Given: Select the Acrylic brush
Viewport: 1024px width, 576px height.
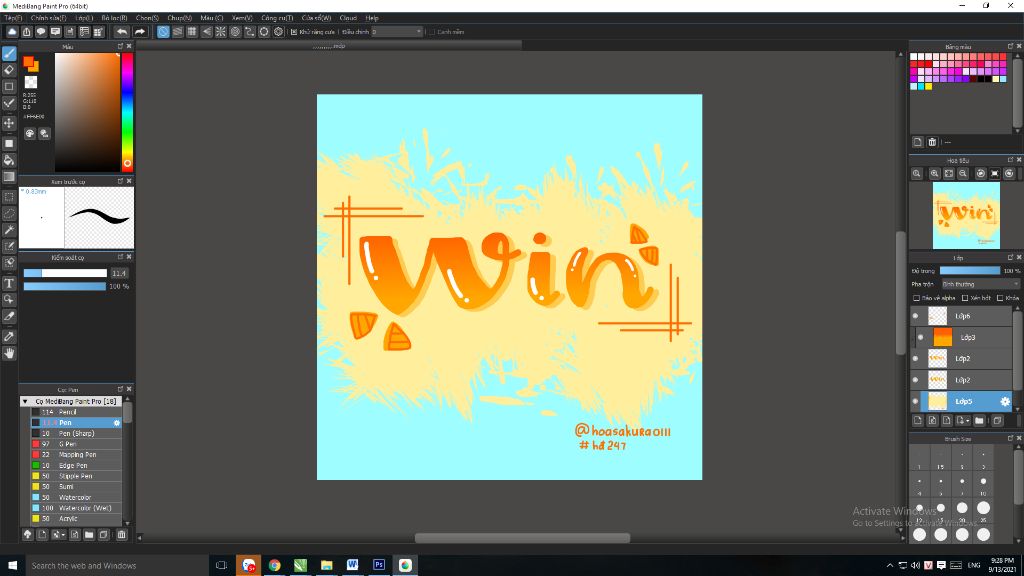Looking at the screenshot, I should pos(76,519).
